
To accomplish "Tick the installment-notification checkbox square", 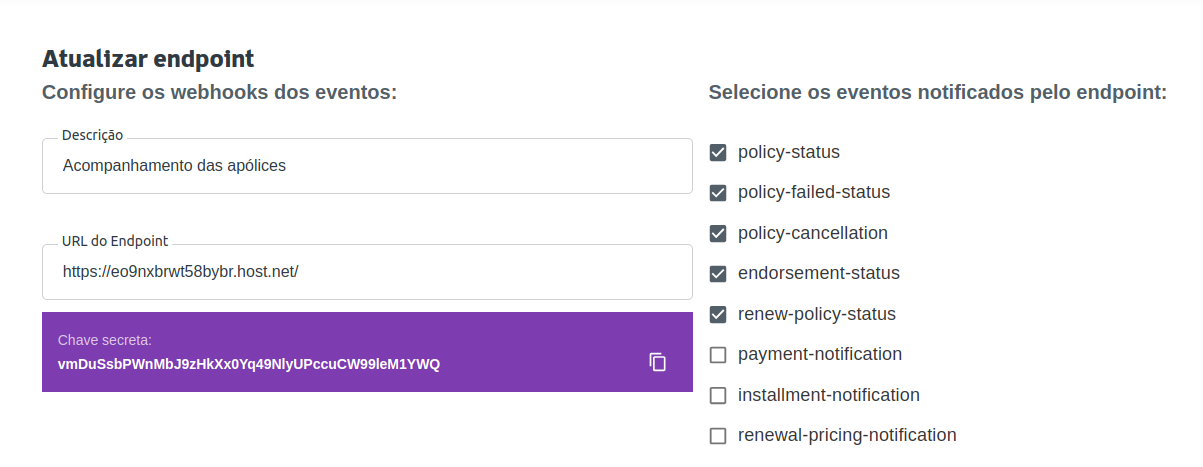I will coord(718,395).
